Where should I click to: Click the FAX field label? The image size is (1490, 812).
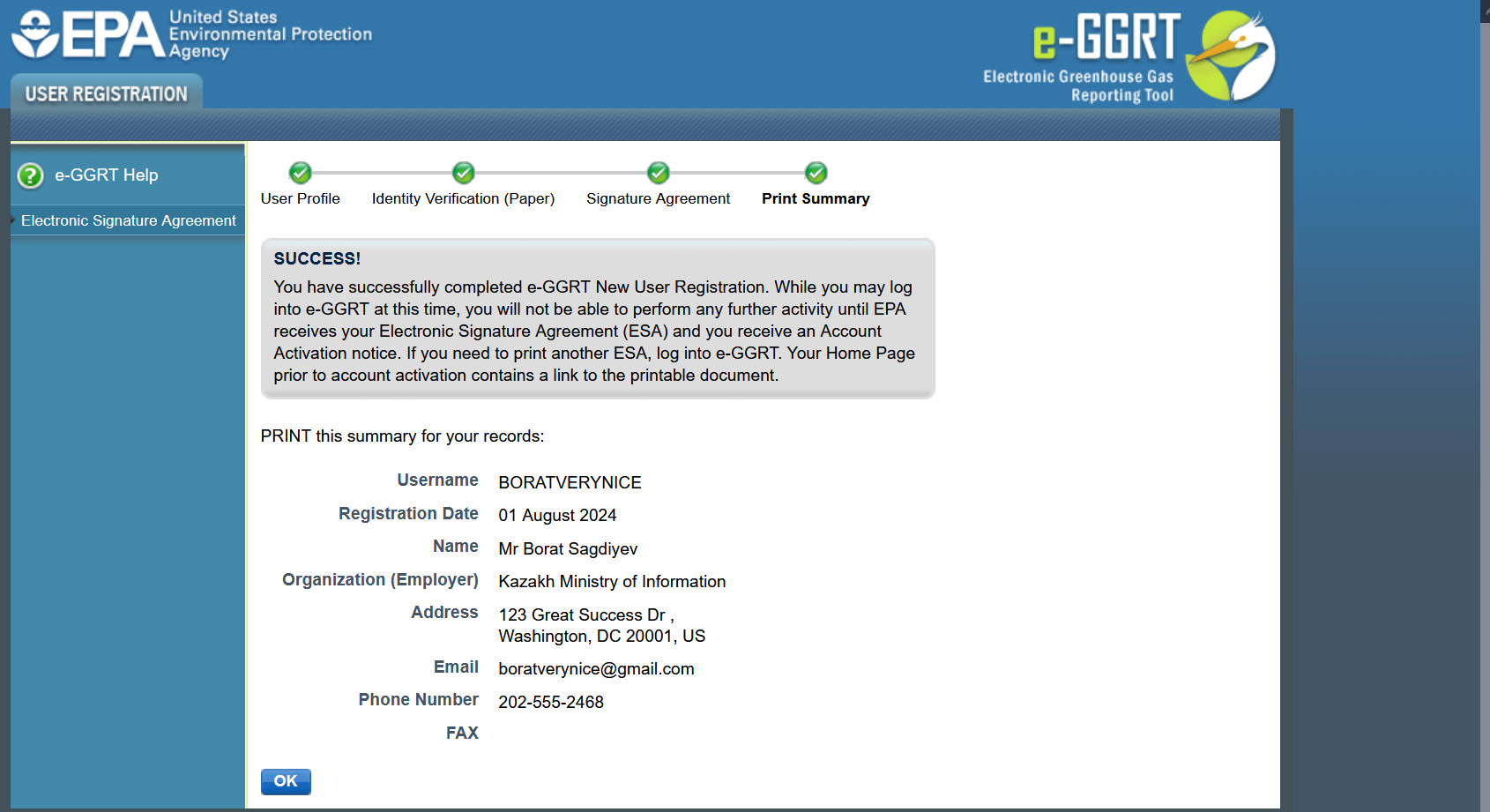(462, 733)
